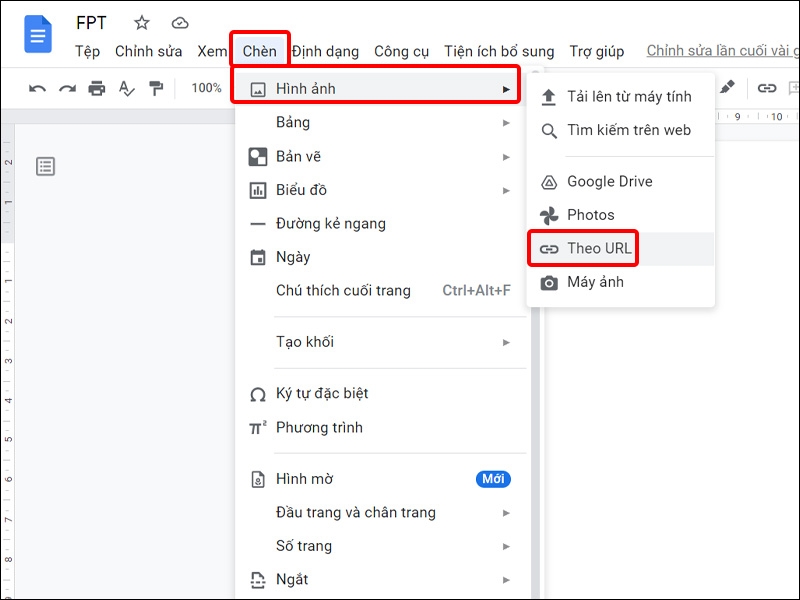Run the spell check tool
The height and width of the screenshot is (600, 800).
(x=126, y=88)
